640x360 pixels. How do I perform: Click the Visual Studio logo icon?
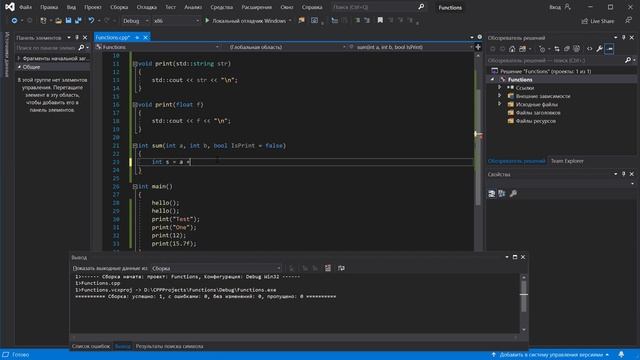point(10,7)
